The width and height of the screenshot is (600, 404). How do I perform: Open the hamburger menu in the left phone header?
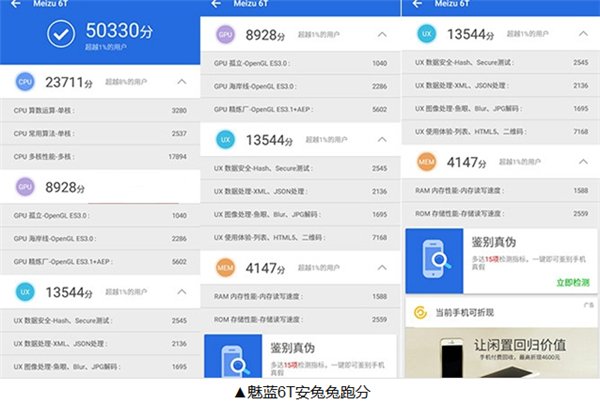pyautogui.click(x=13, y=5)
